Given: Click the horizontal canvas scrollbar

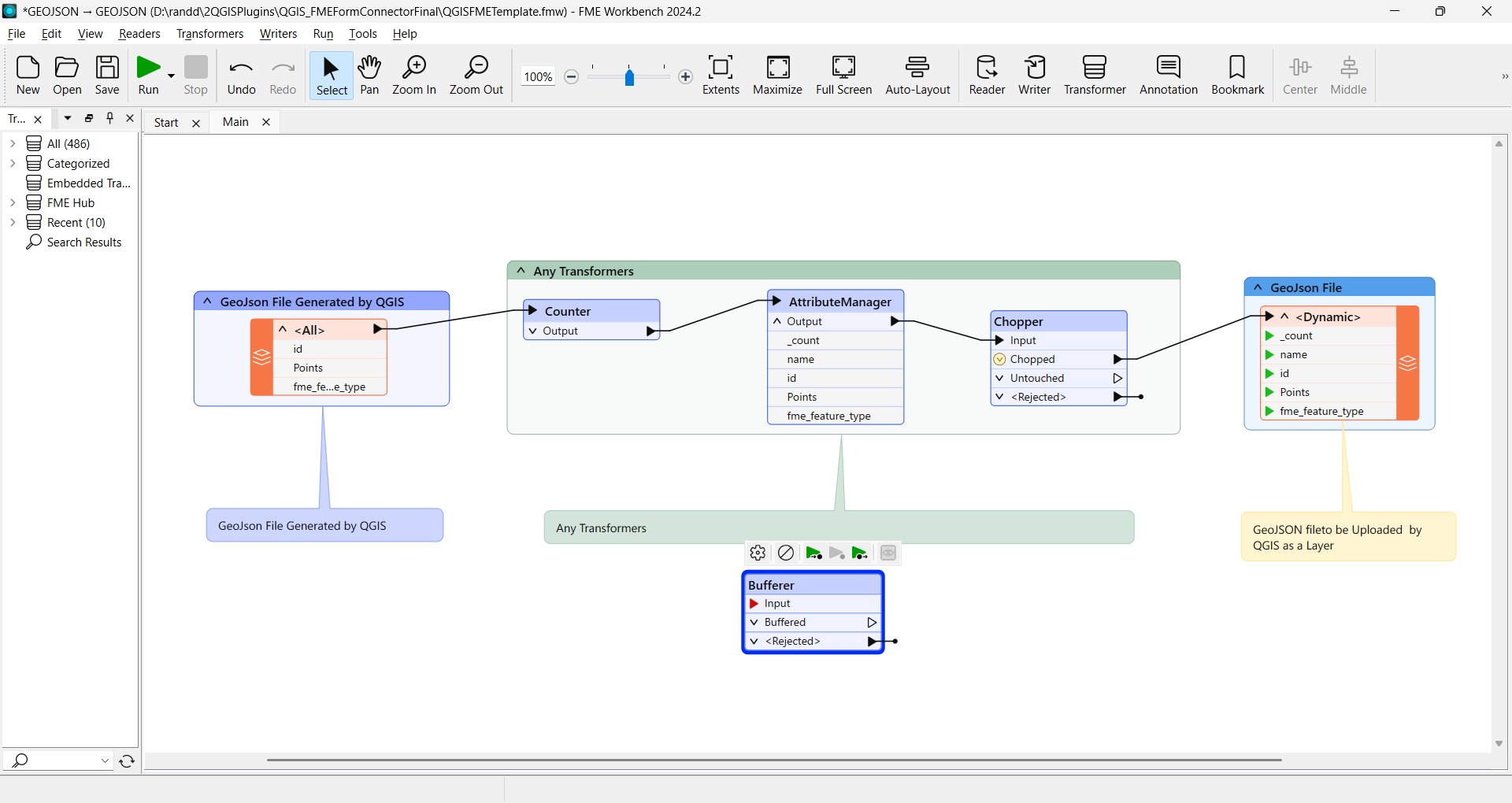Looking at the screenshot, I should click(773, 760).
